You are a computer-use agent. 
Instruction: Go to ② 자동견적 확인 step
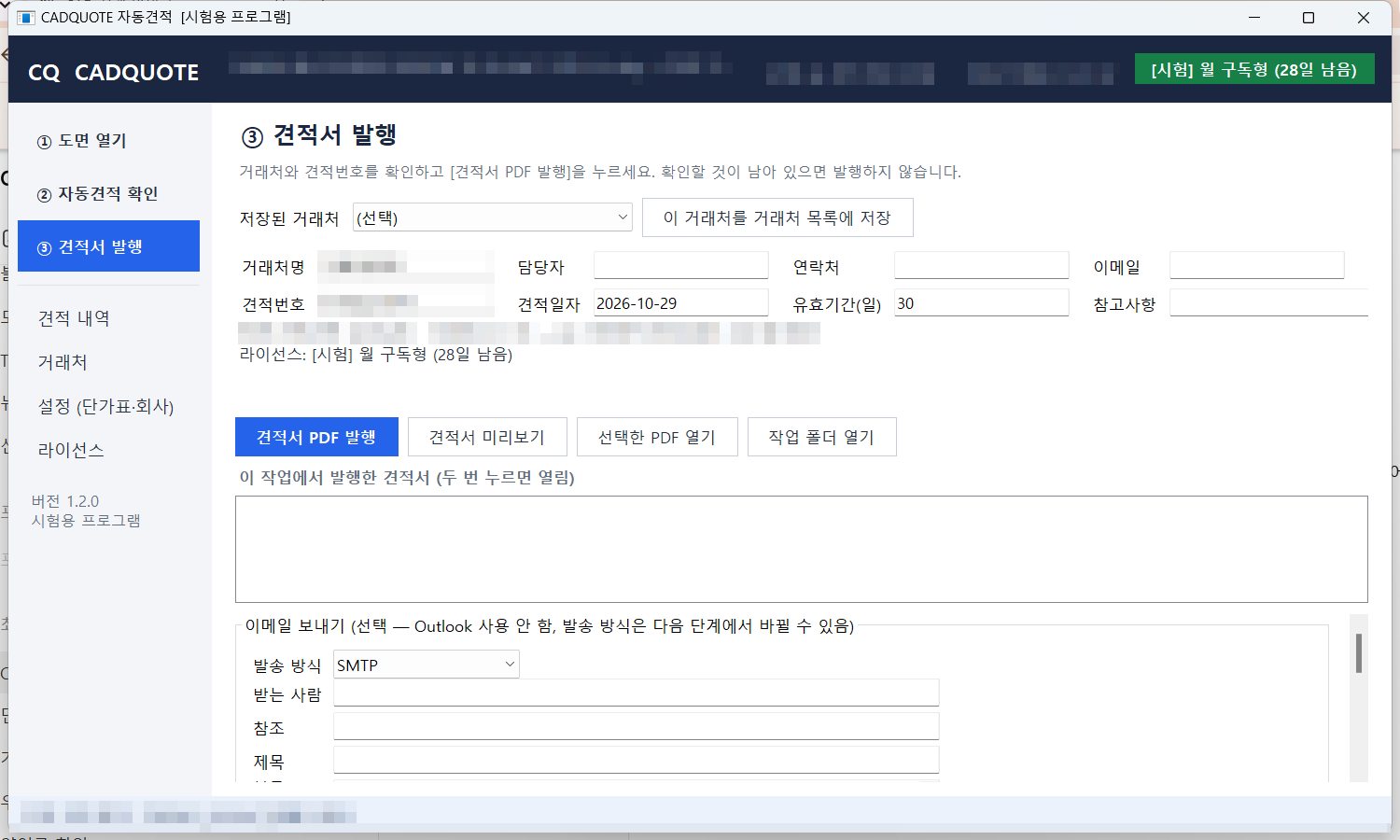pyautogui.click(x=108, y=193)
